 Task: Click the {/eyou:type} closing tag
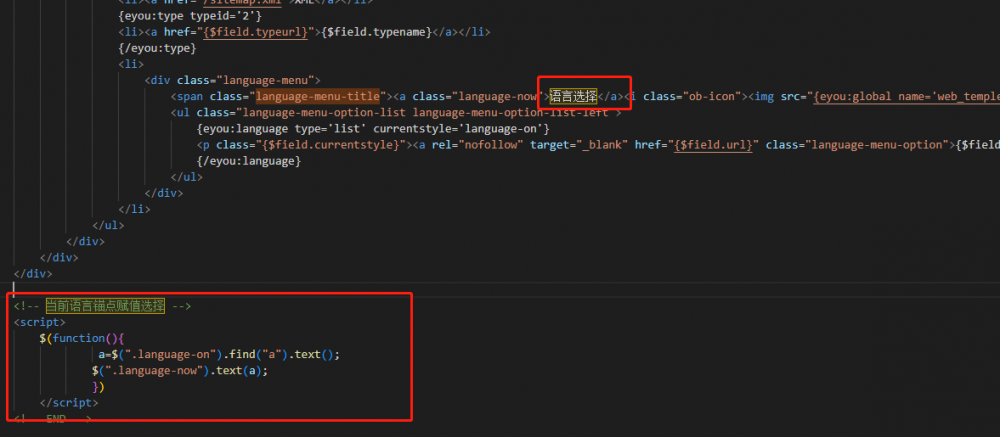click(157, 48)
